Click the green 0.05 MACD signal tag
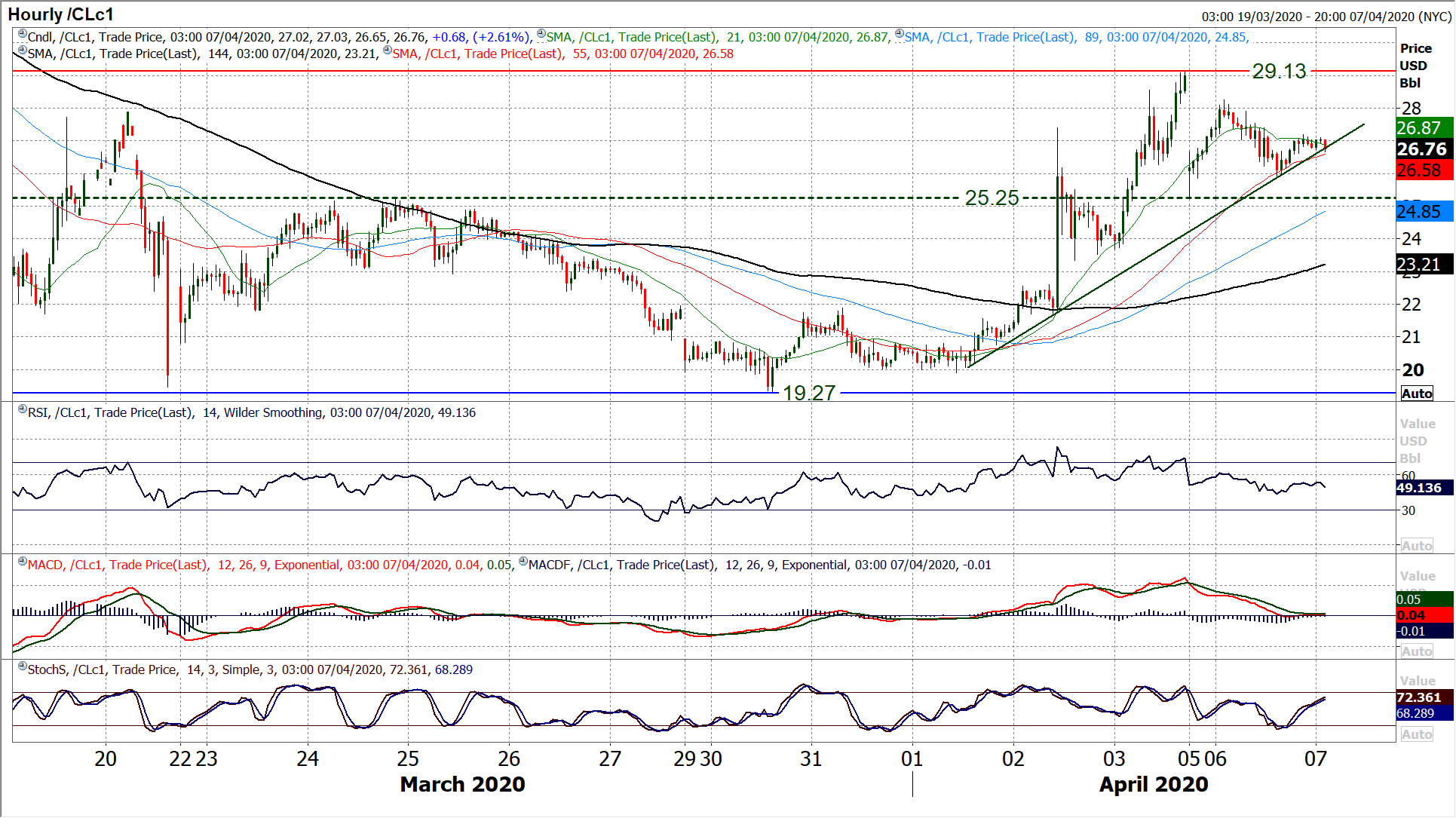Screen dimensions: 1456x818 1424,599
